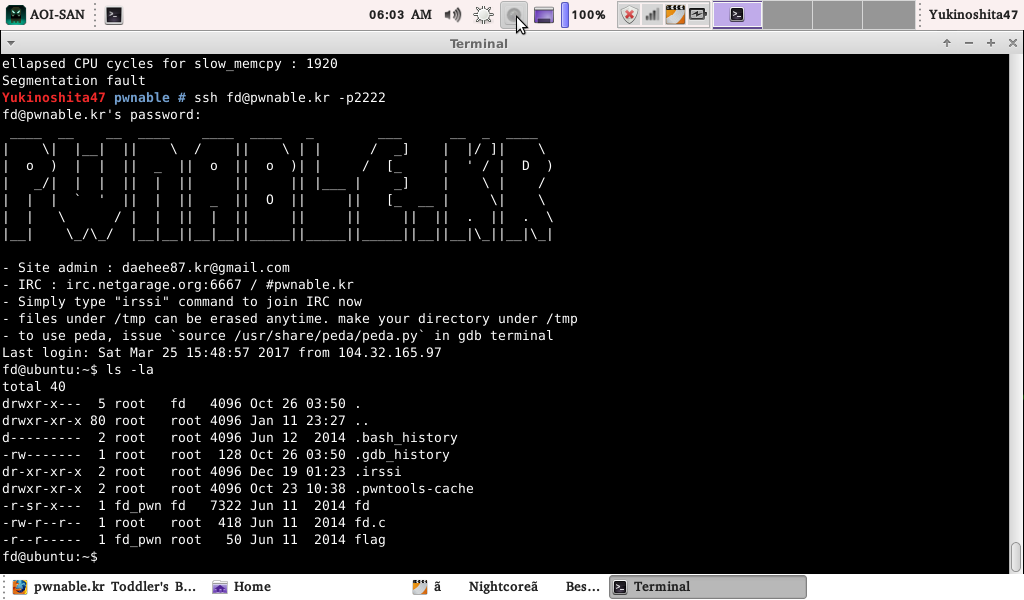1024x600 pixels.
Task: Click the "flag" file entry
Action: (370, 539)
